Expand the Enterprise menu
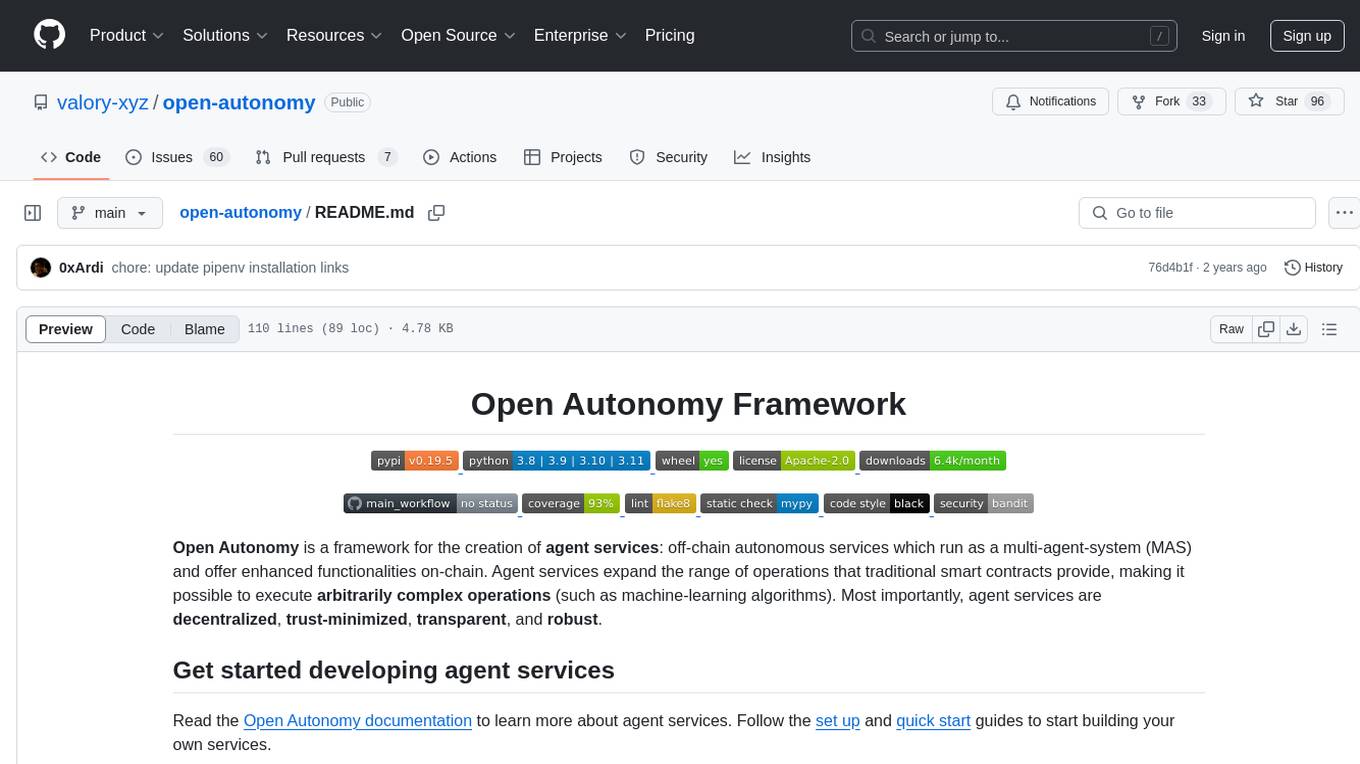 (x=580, y=35)
